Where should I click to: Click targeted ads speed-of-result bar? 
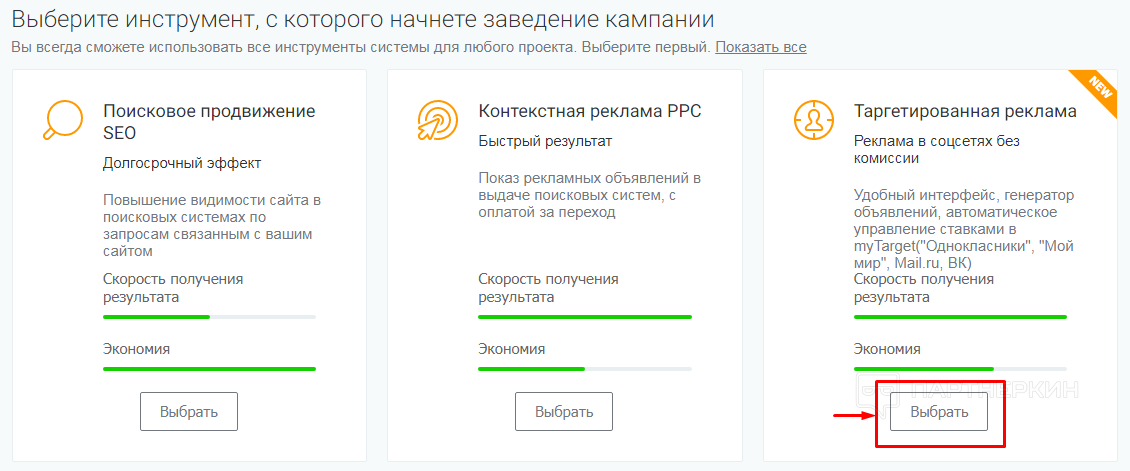(x=960, y=317)
